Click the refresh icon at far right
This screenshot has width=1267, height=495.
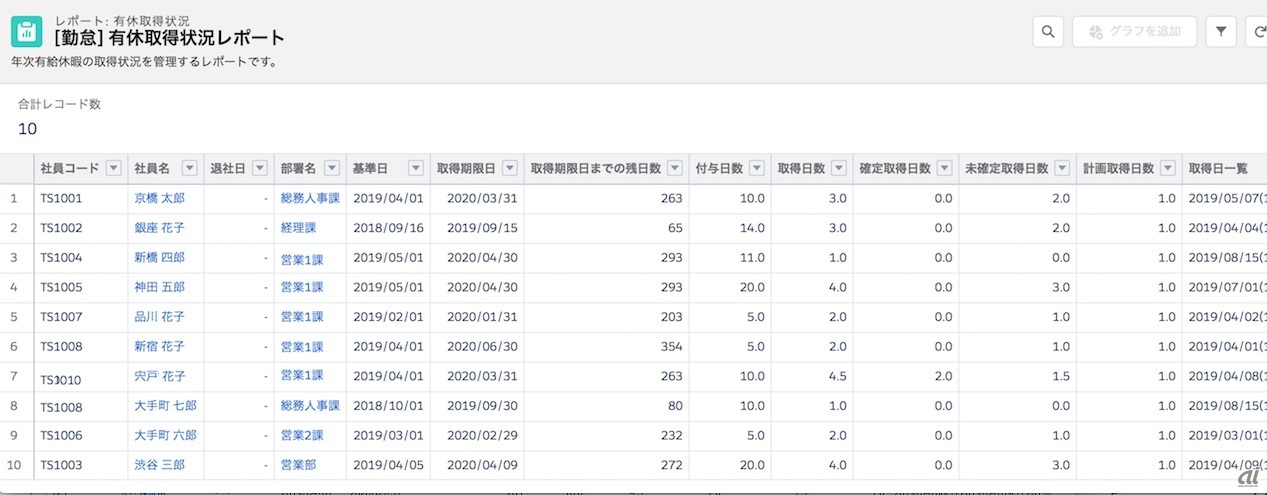click(1259, 32)
